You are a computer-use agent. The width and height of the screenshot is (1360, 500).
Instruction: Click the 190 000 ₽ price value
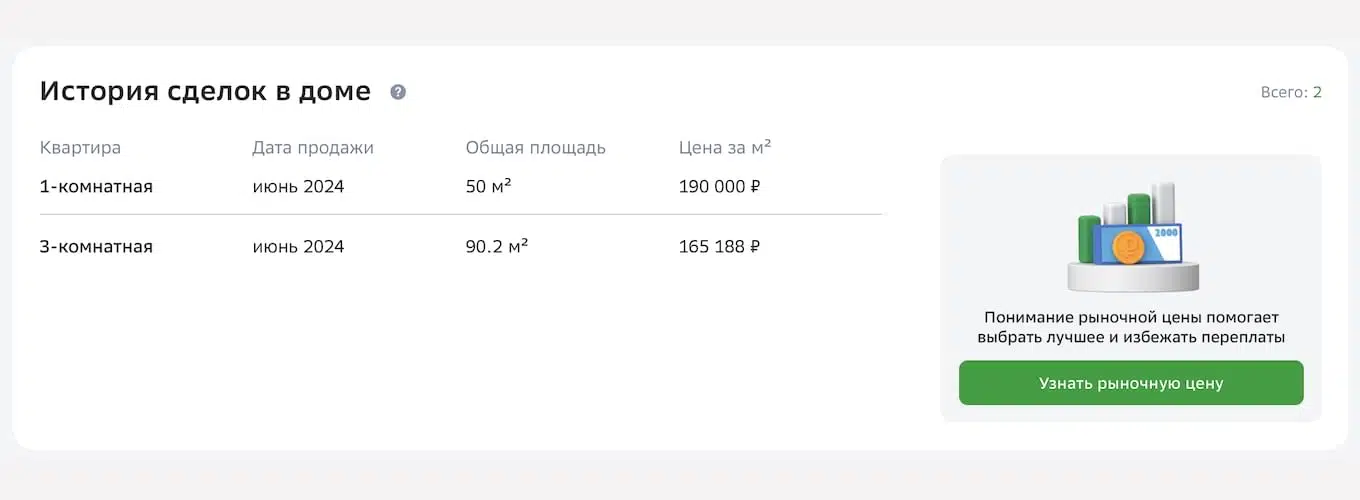coord(719,186)
